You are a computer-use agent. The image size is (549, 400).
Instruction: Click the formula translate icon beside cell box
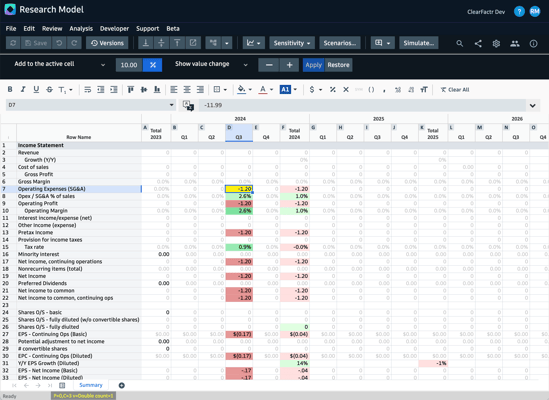coord(188,105)
